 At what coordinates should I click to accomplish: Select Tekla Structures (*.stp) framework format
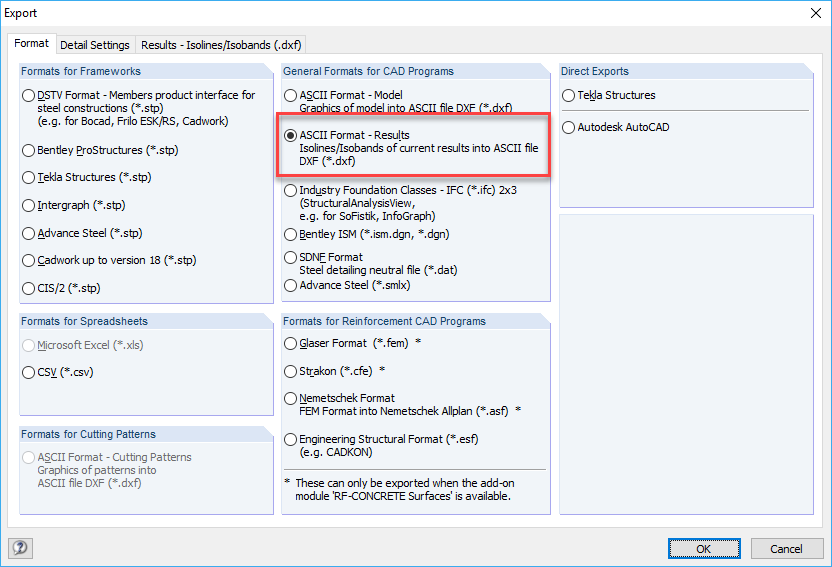29,178
